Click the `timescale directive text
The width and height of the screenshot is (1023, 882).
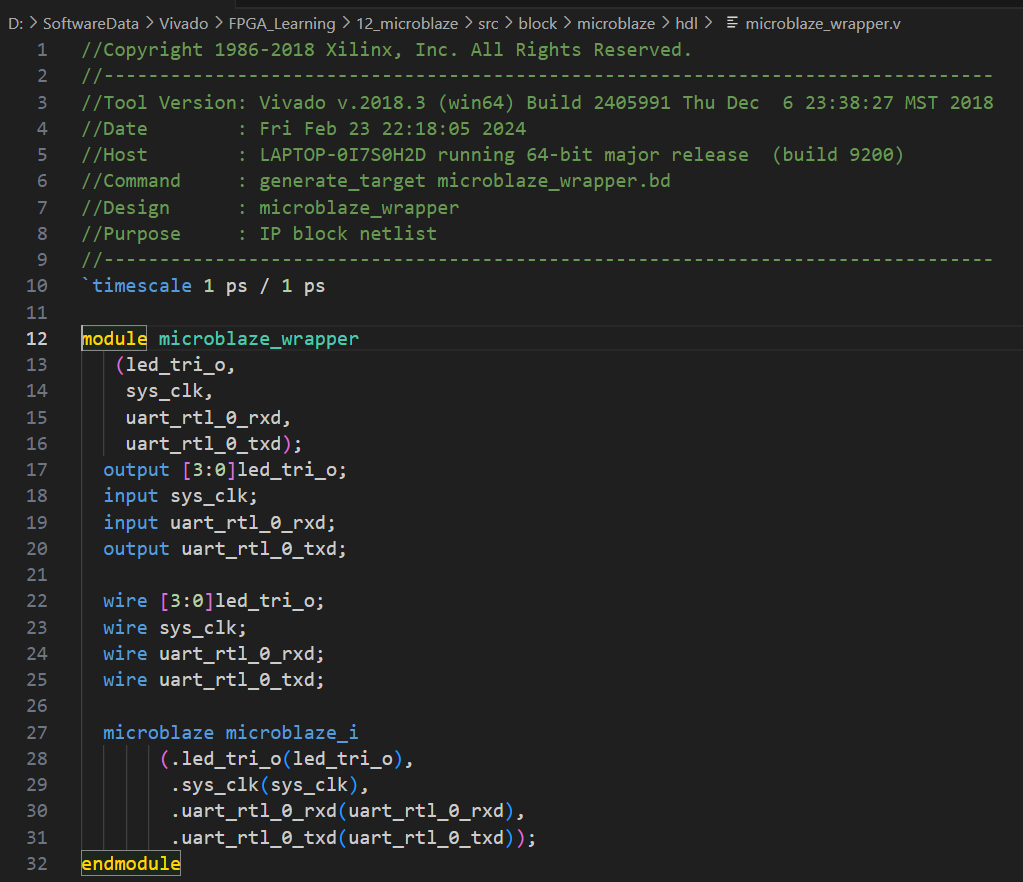[141, 286]
